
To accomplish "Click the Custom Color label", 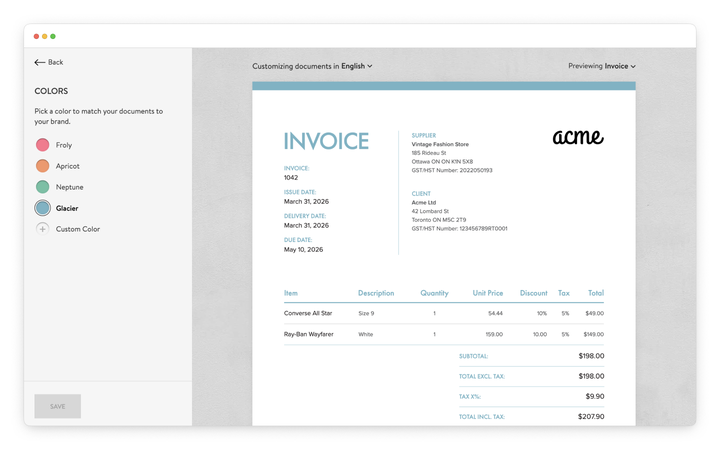I will [78, 229].
